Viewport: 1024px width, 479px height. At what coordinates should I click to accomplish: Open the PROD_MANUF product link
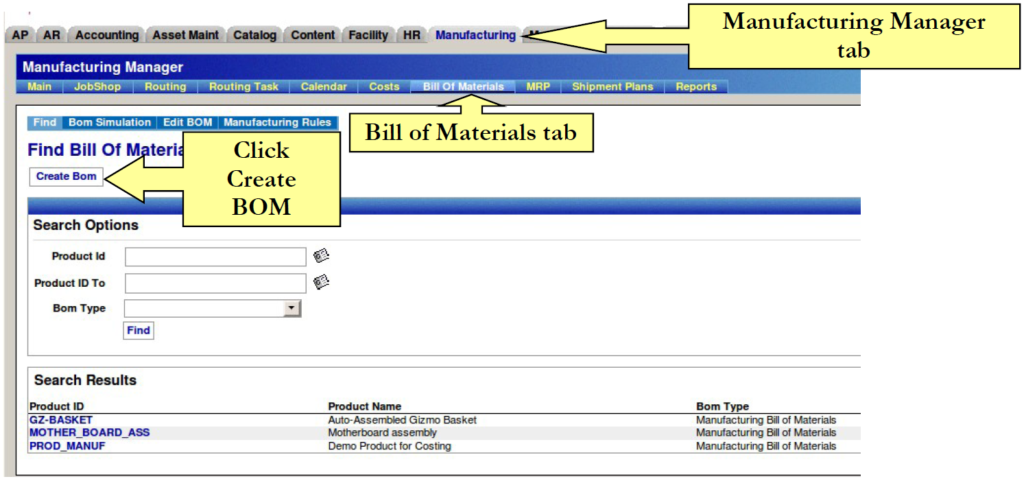coord(67,446)
